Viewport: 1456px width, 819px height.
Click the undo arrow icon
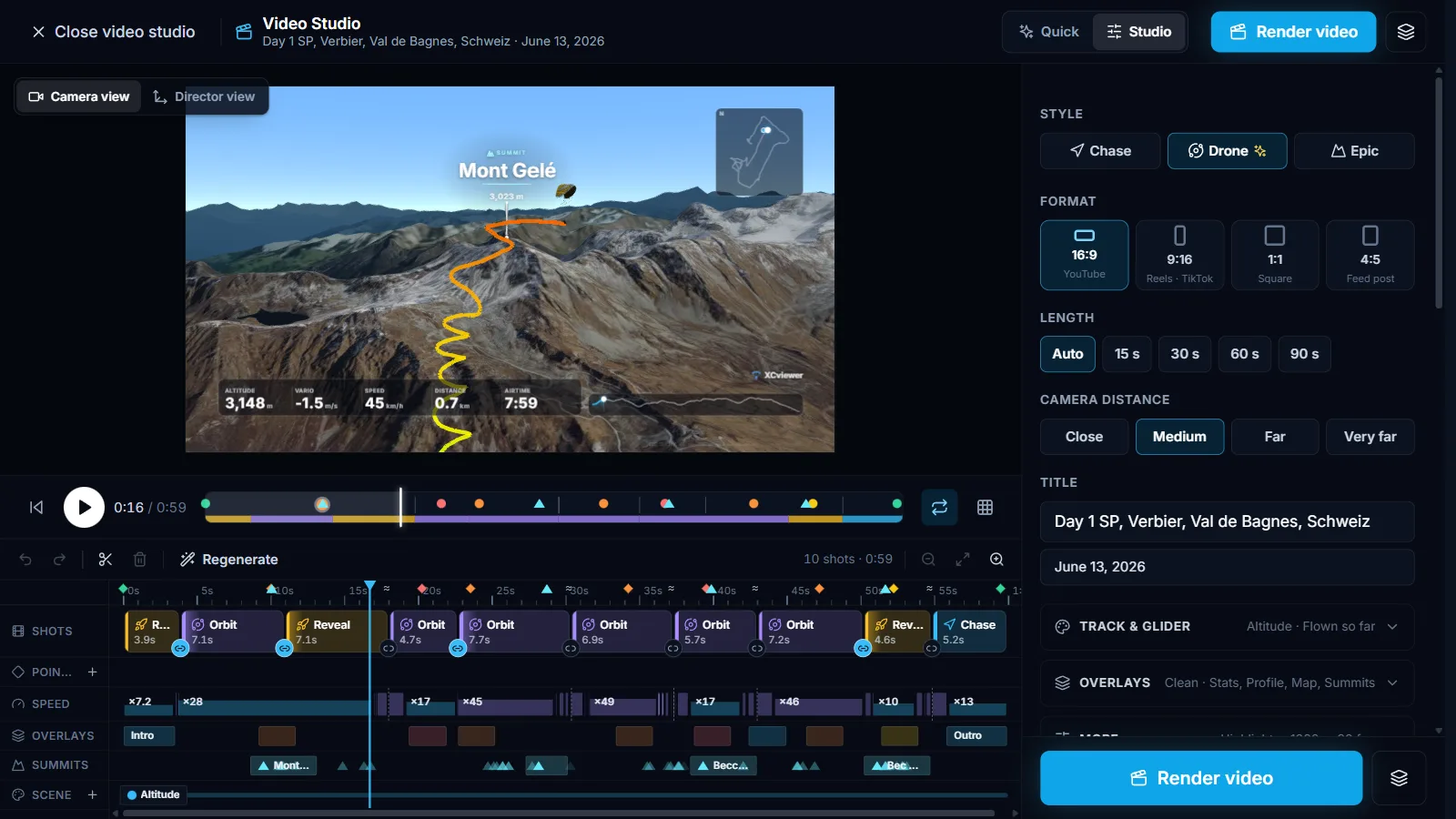[x=25, y=560]
